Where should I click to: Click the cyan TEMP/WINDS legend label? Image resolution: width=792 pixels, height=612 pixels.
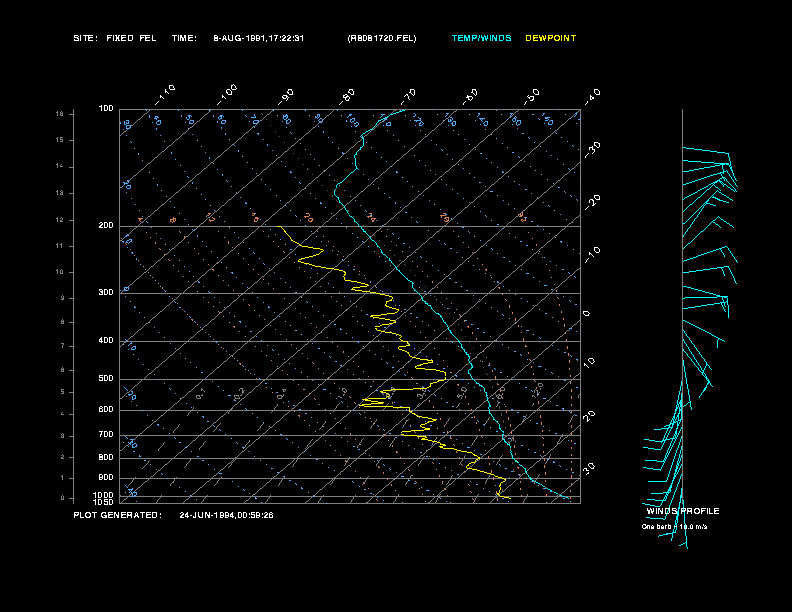click(x=481, y=38)
